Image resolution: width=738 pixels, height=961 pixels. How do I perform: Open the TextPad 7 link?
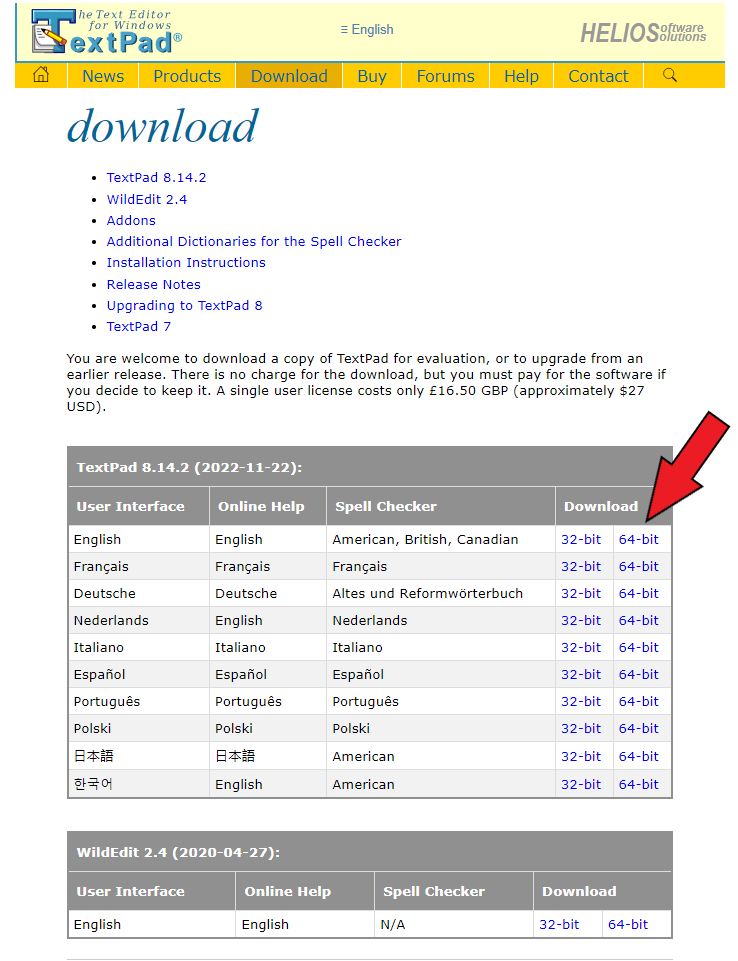coord(139,327)
